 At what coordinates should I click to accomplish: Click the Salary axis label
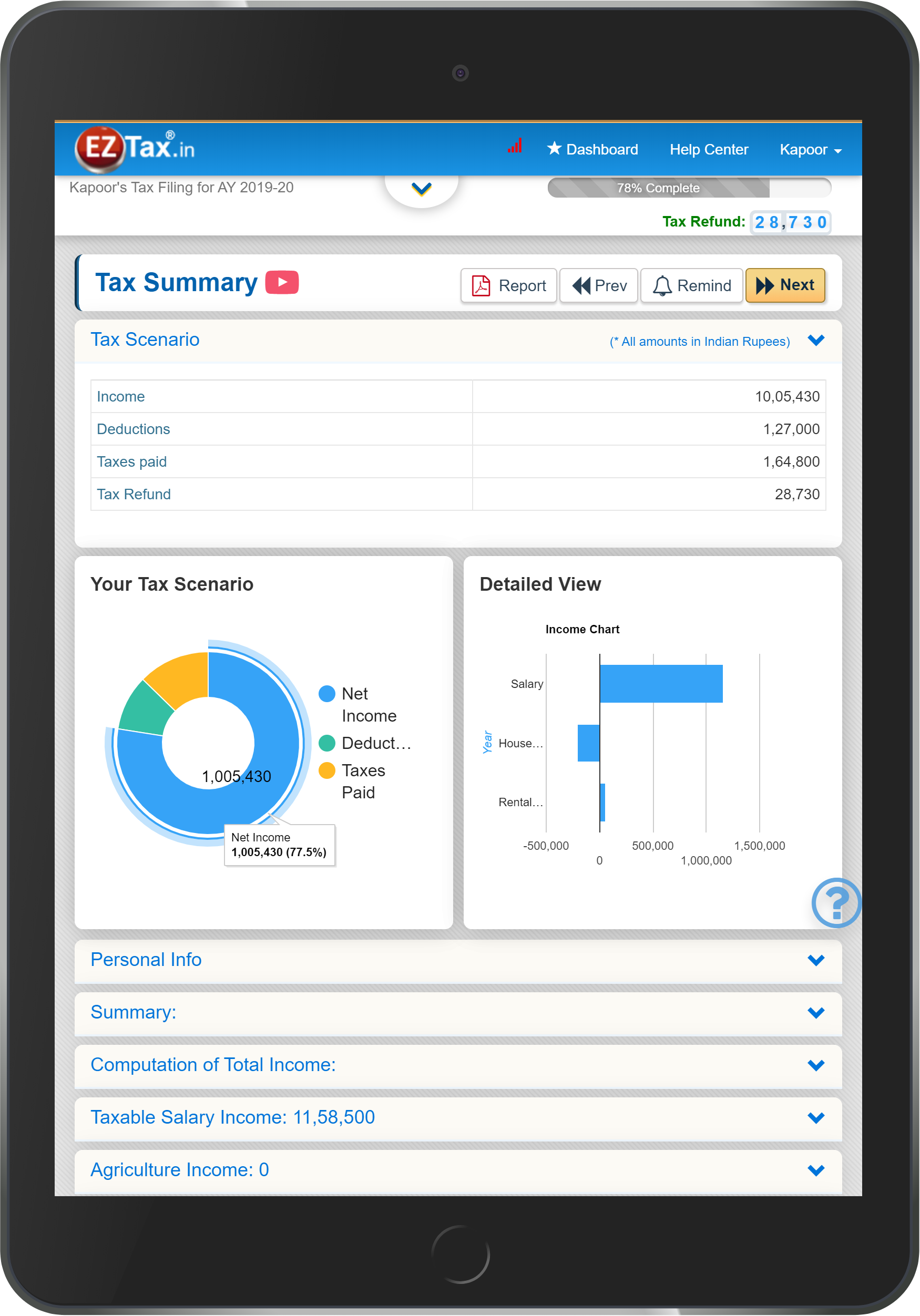527,684
